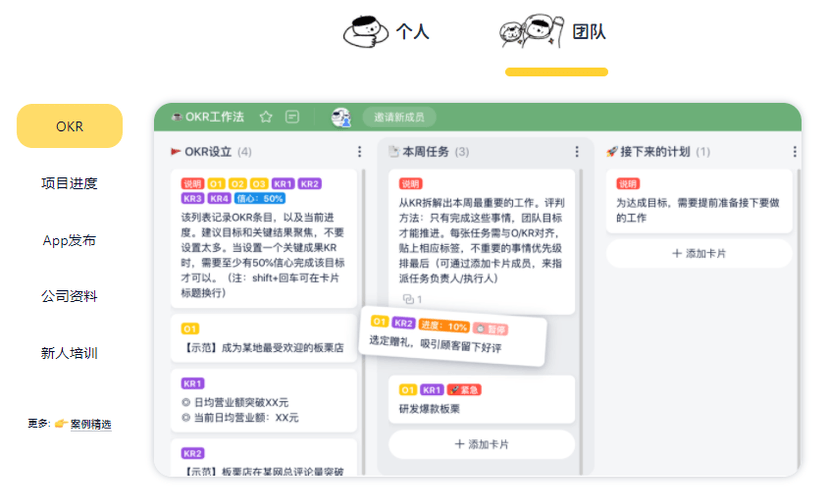The image size is (828, 503).
Task: Follow the 案例精选 link
Action: (91, 424)
